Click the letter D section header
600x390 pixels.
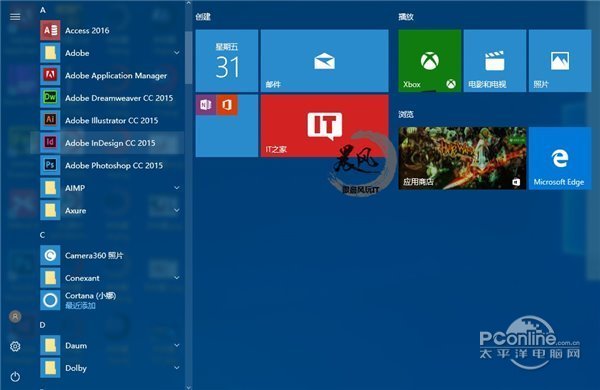point(42,325)
